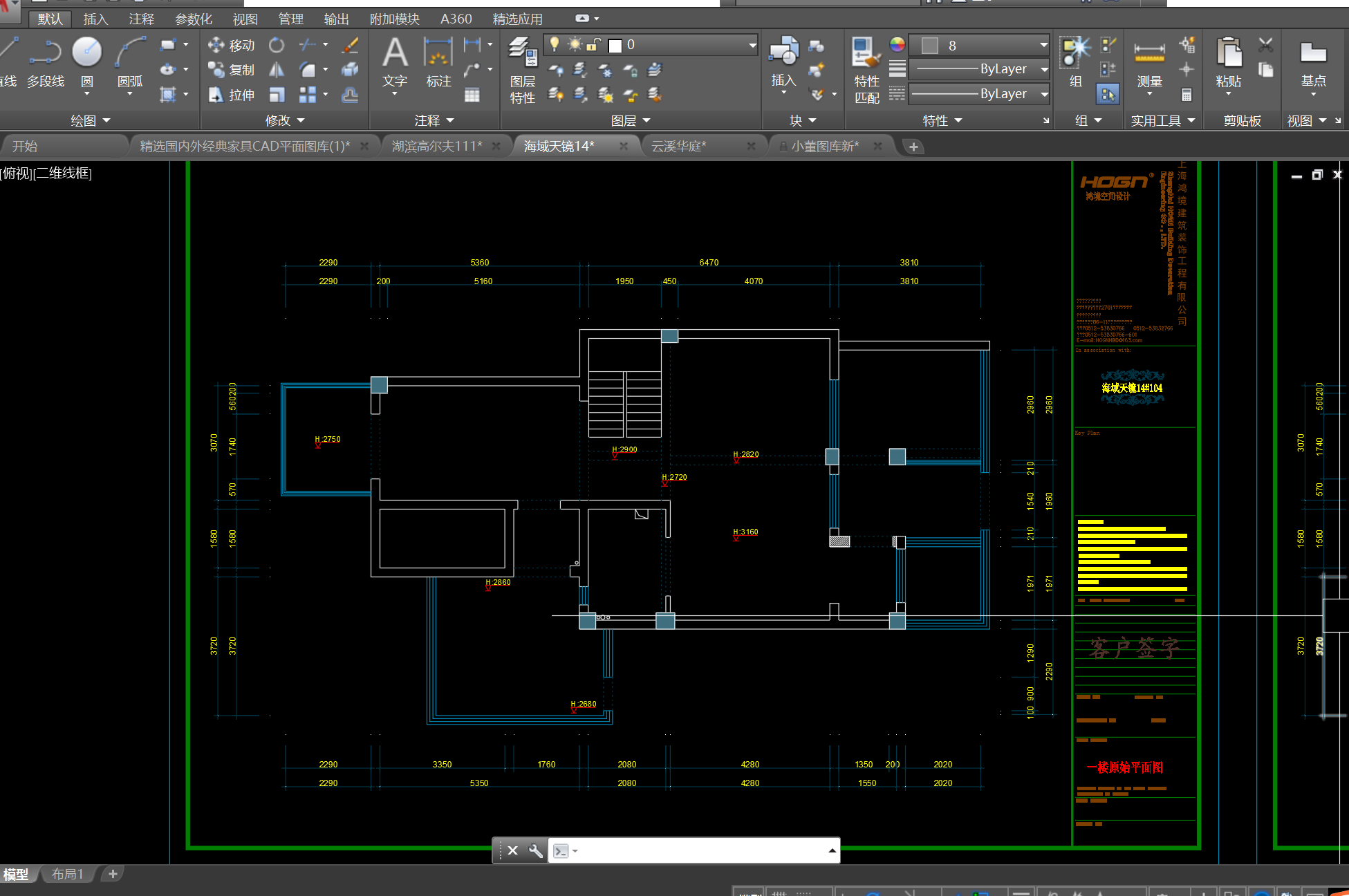Toggle layer lock padlock icon
1349x896 pixels.
(593, 45)
